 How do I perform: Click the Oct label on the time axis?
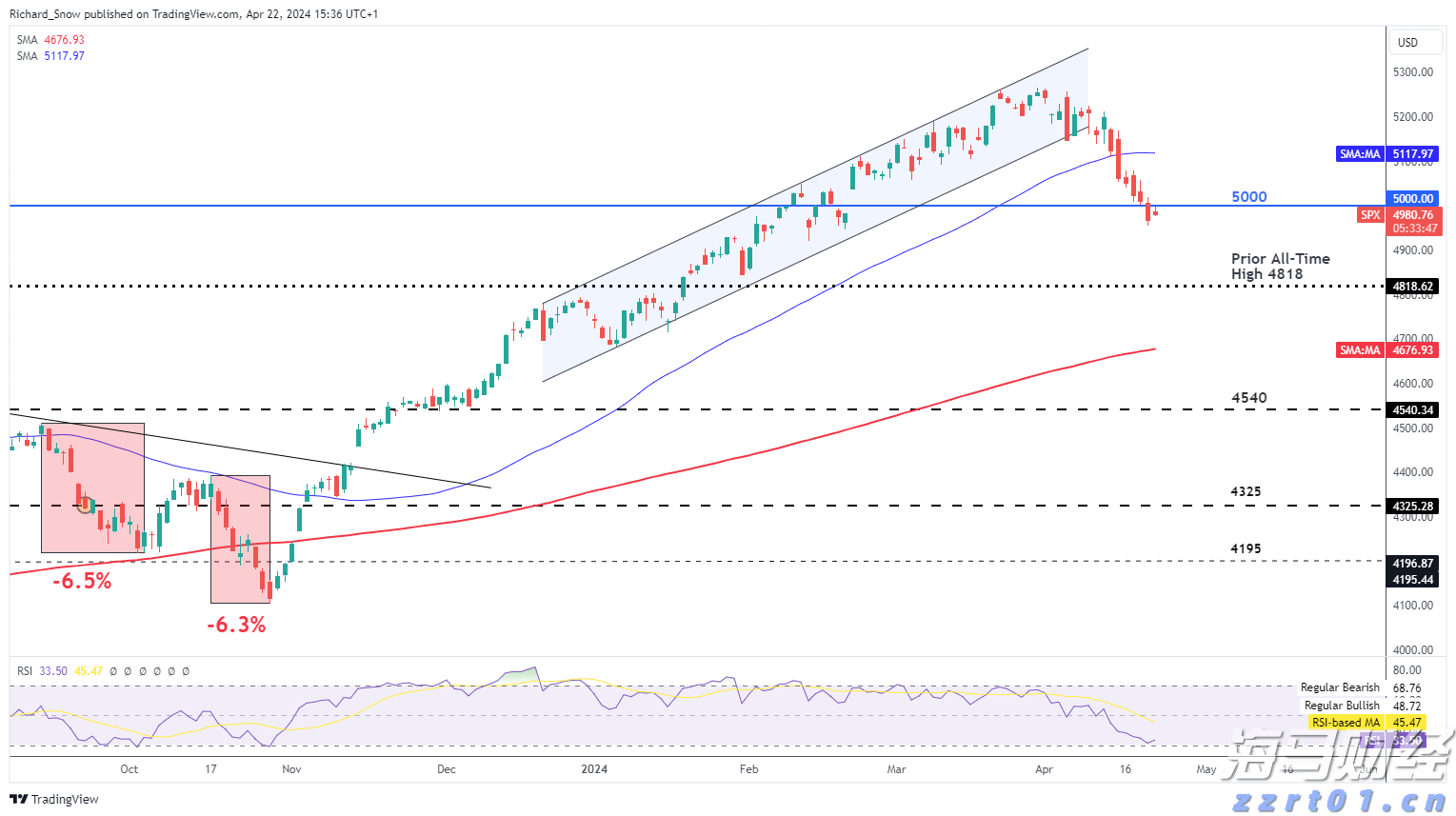click(129, 769)
